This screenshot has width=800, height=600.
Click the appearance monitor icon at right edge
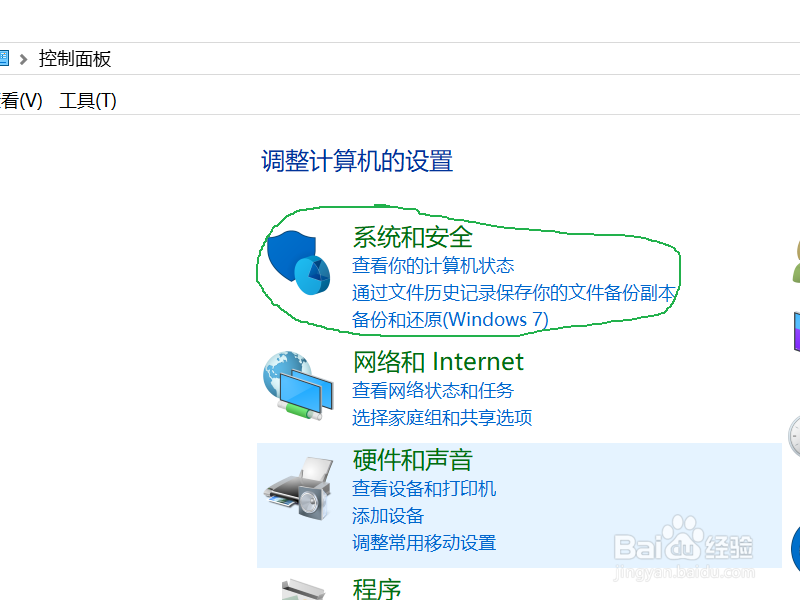[x=796, y=332]
